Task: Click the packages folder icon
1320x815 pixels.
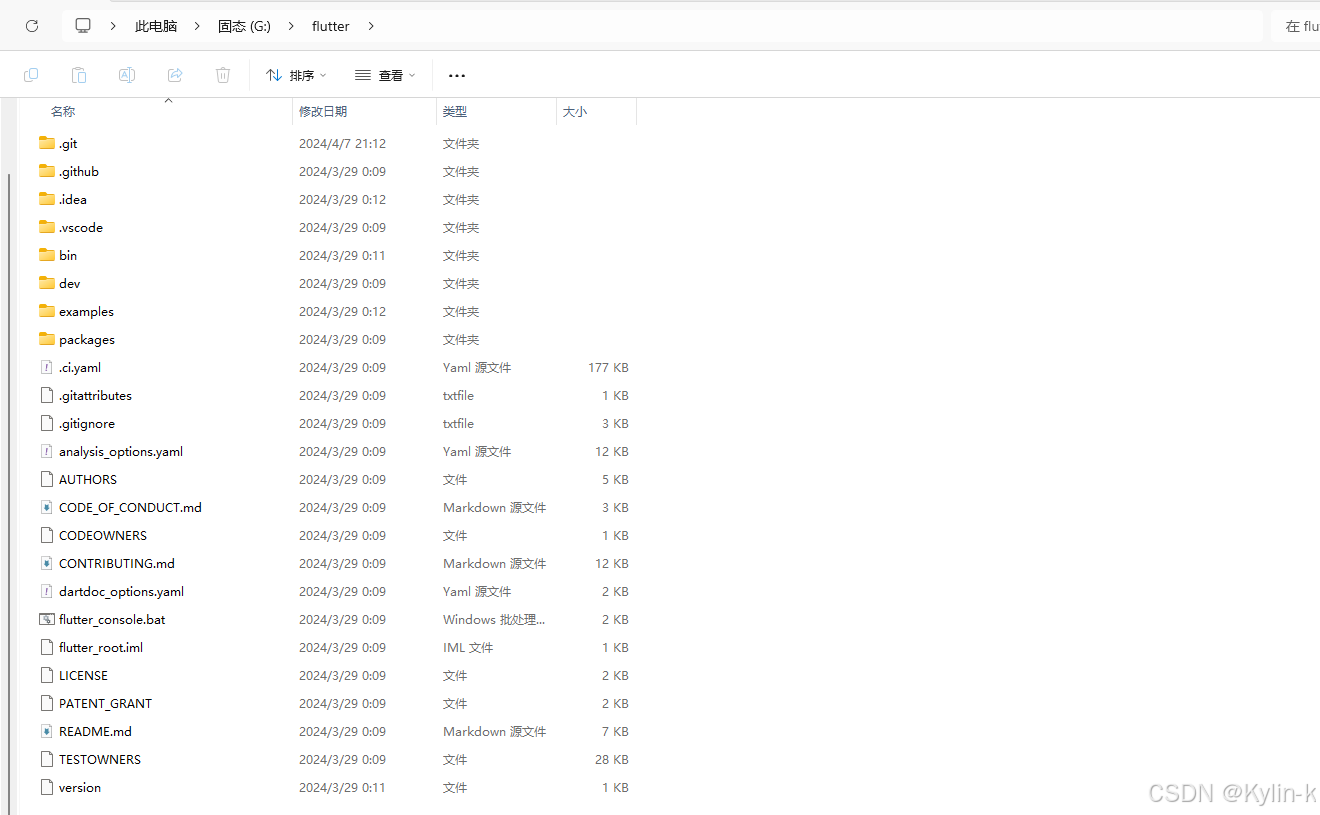Action: (47, 339)
